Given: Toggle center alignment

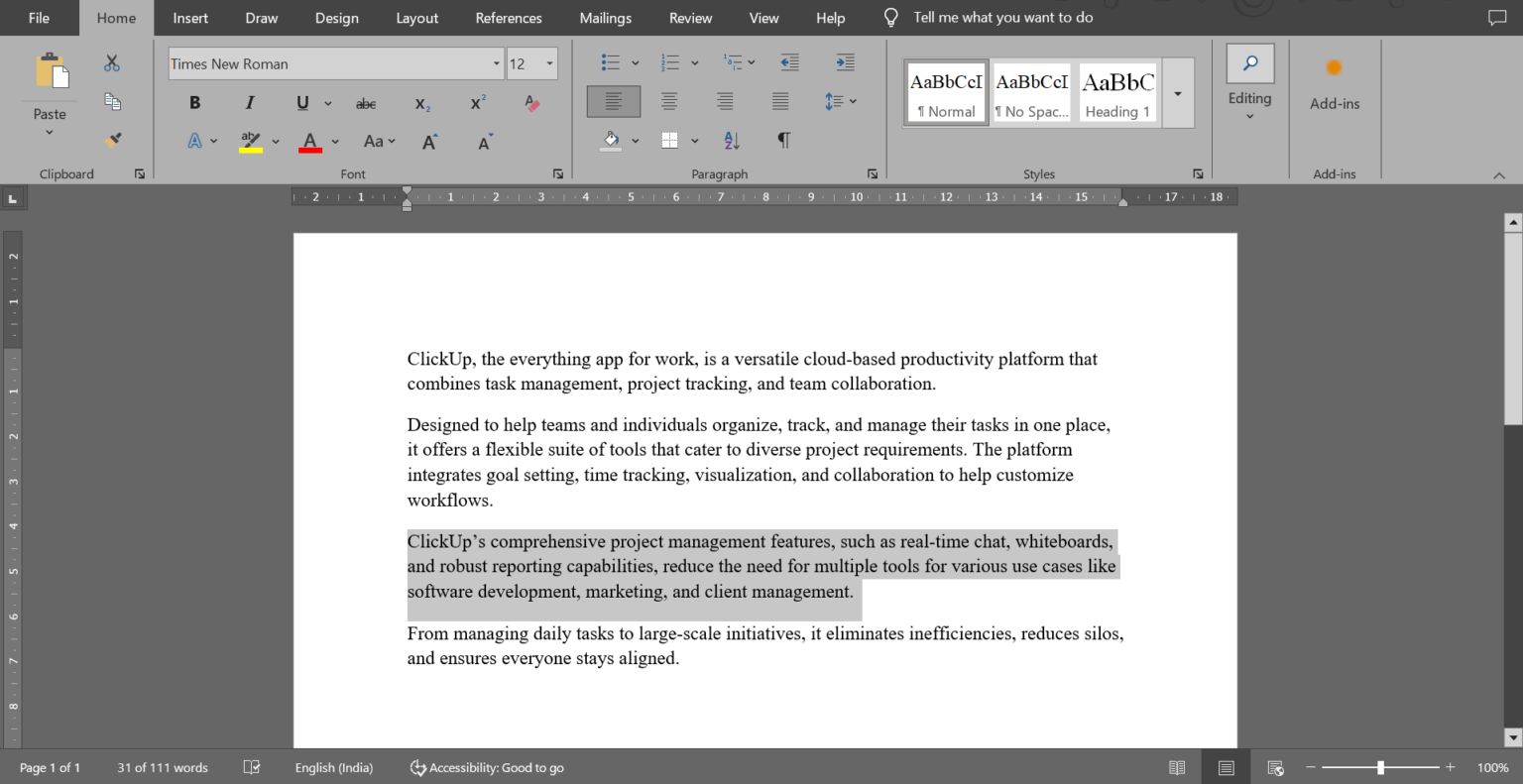Looking at the screenshot, I should [668, 100].
